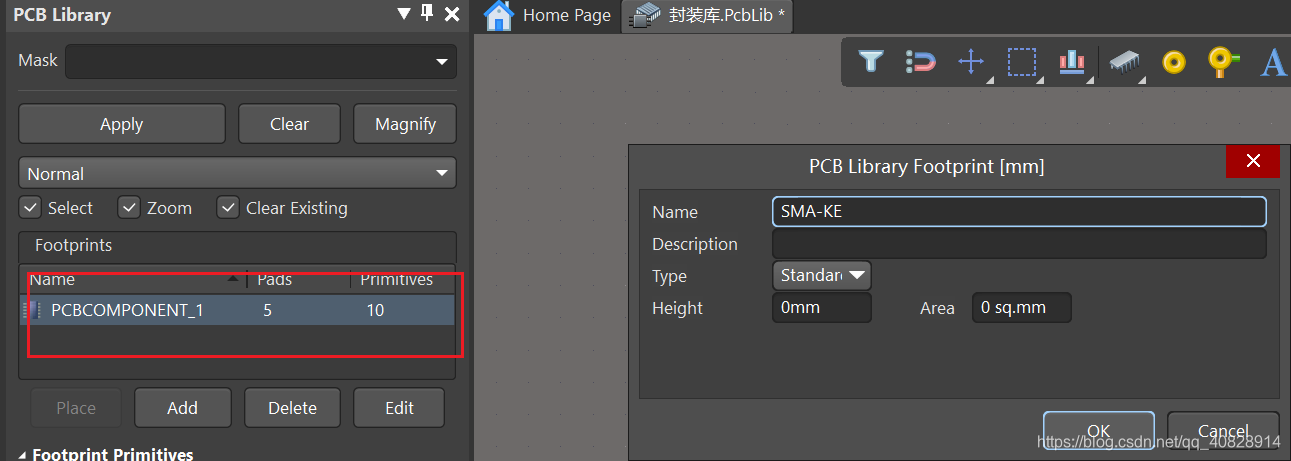Switch to the 封装库.PcbLib tab

pyautogui.click(x=708, y=15)
